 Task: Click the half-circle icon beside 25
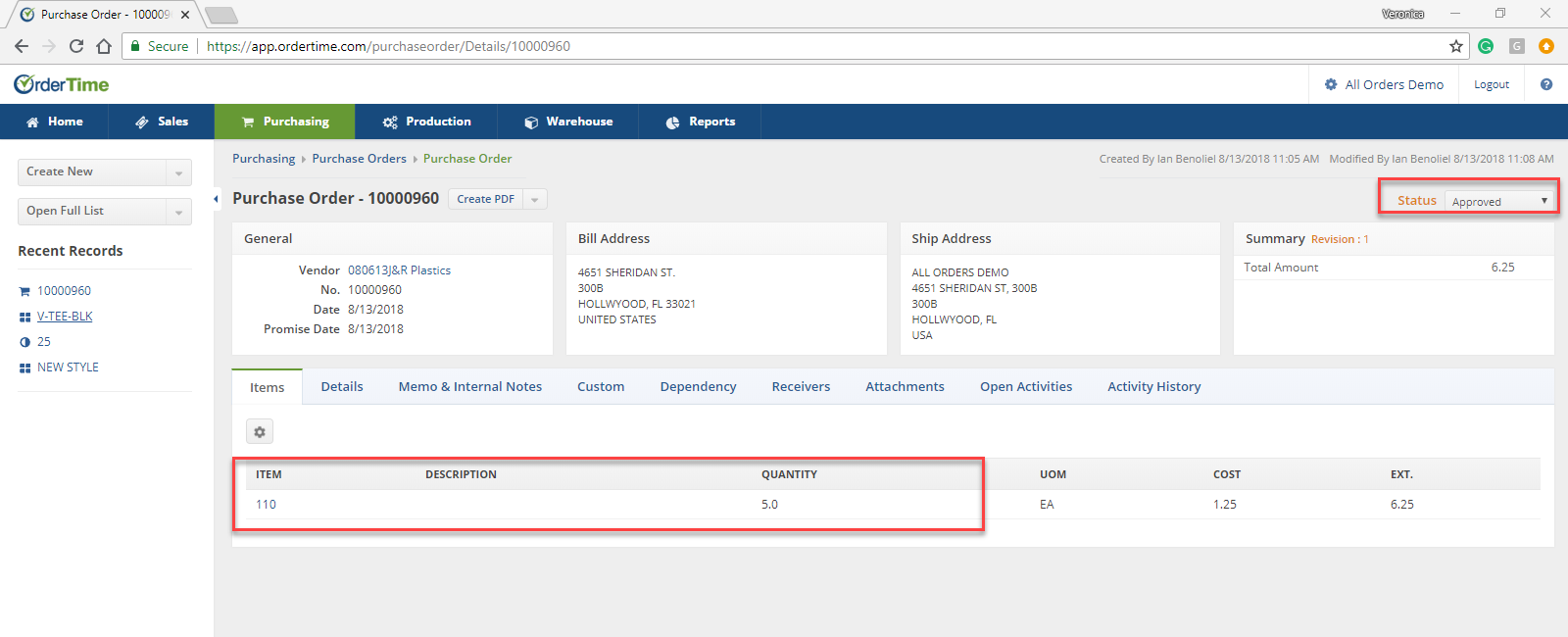point(24,342)
